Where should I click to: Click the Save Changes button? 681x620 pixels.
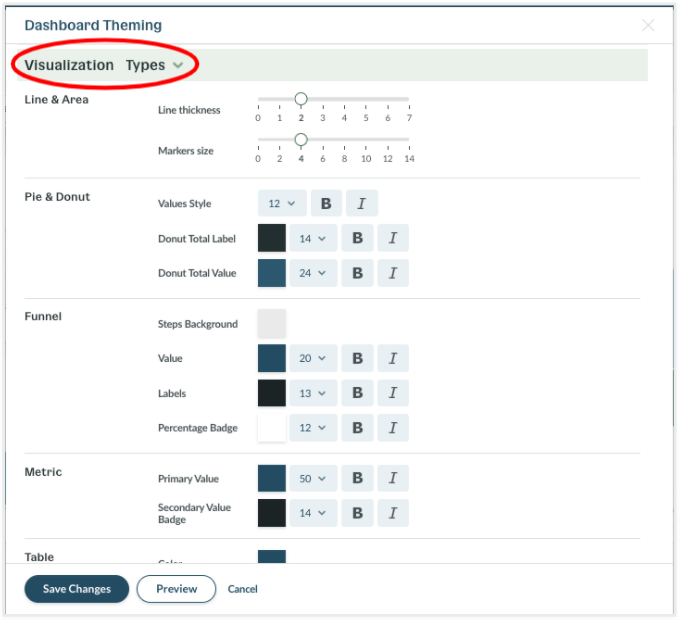tap(77, 589)
